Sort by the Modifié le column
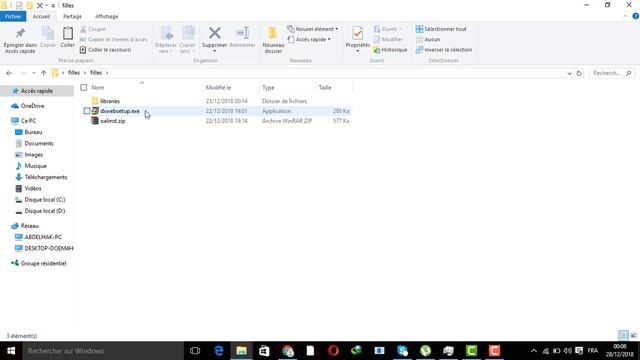The width and height of the screenshot is (640, 360). pos(218,88)
